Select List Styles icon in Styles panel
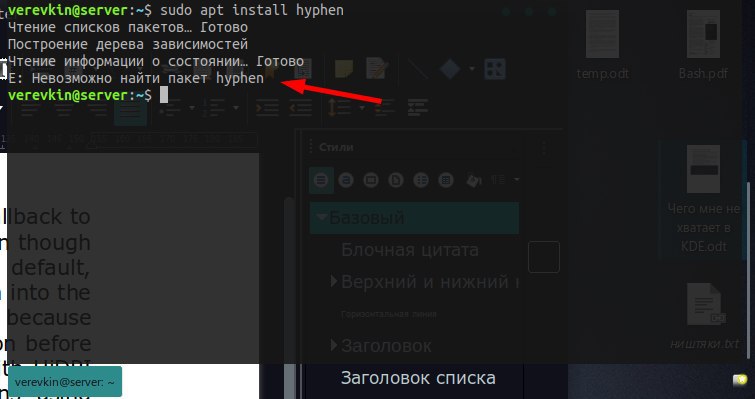Screen dimensions: 755x399 tap(421, 180)
